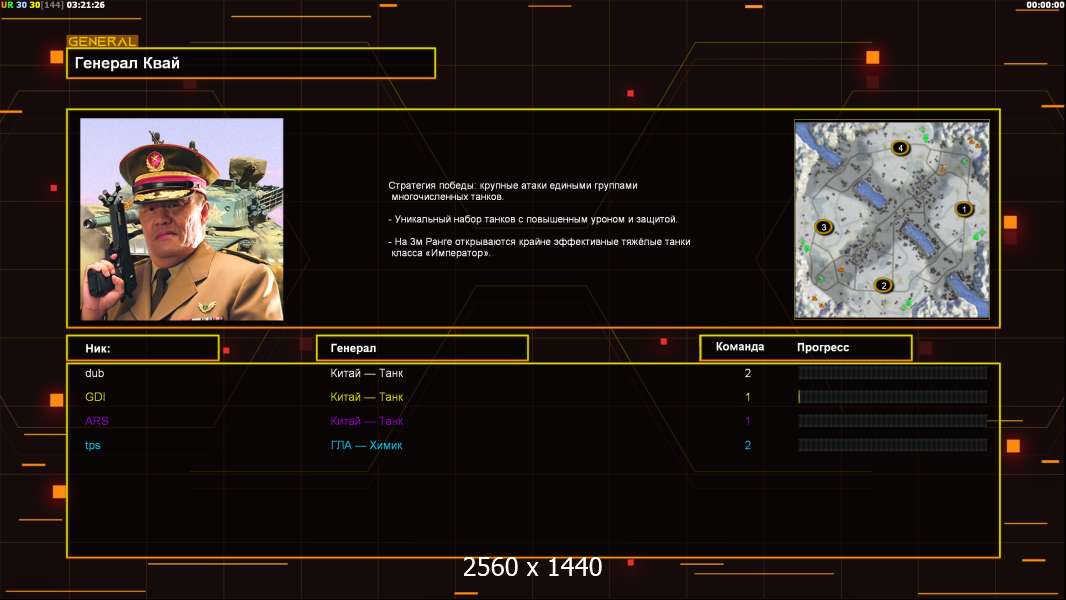Click start position marker 2 on the map
This screenshot has height=600, width=1066.
click(x=882, y=285)
